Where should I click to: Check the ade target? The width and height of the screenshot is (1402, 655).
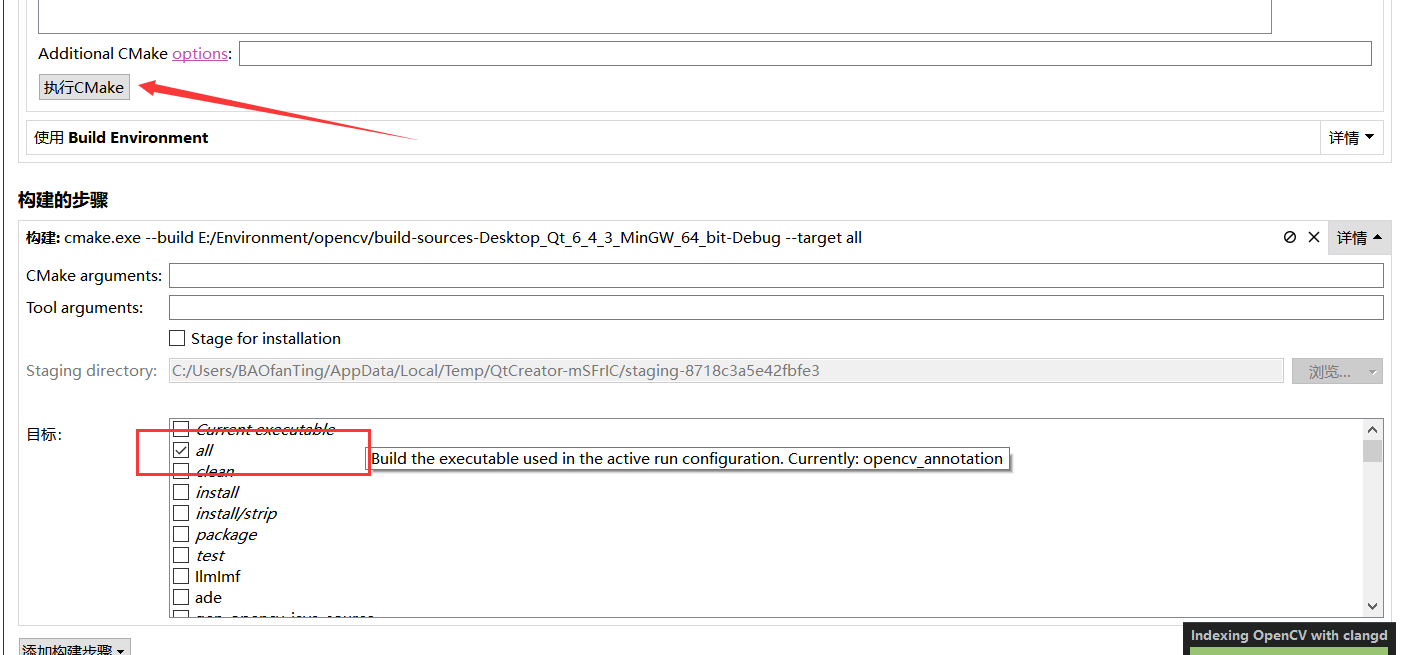pyautogui.click(x=181, y=597)
